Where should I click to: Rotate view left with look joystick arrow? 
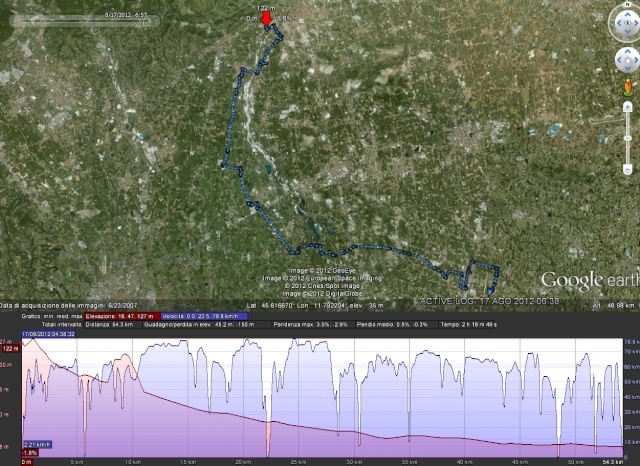pyautogui.click(x=618, y=23)
